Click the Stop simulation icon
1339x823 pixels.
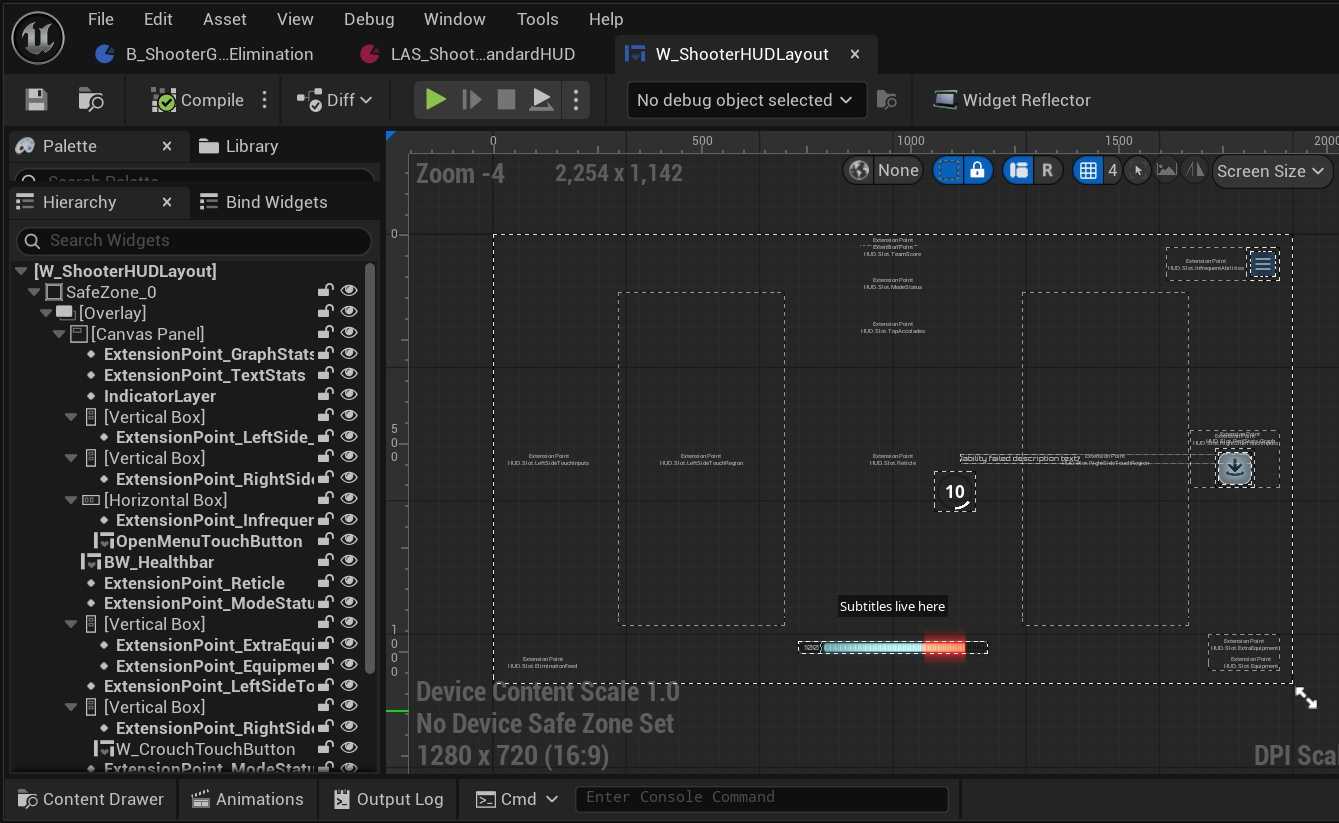[506, 100]
